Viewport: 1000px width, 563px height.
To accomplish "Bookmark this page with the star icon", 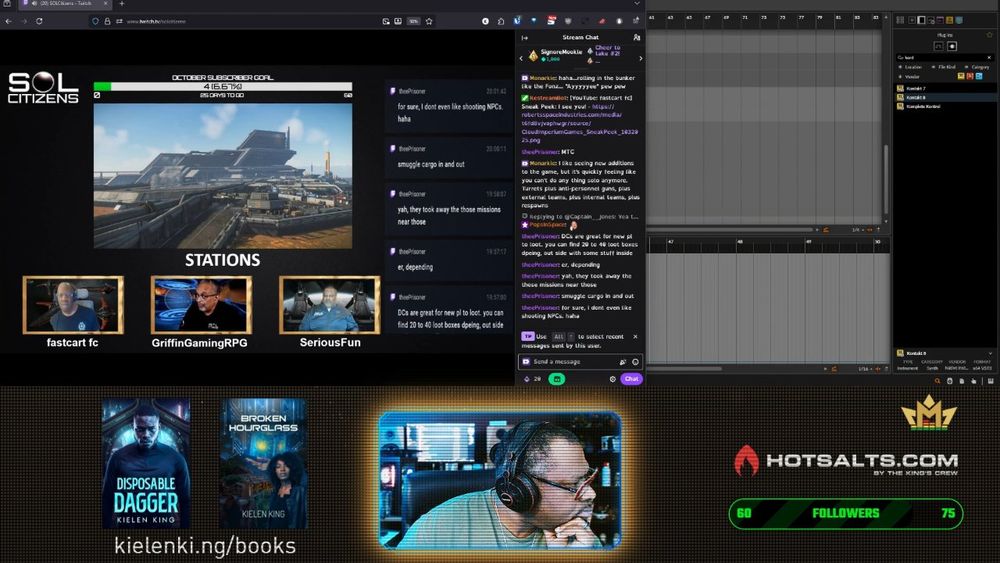I will click(x=429, y=21).
